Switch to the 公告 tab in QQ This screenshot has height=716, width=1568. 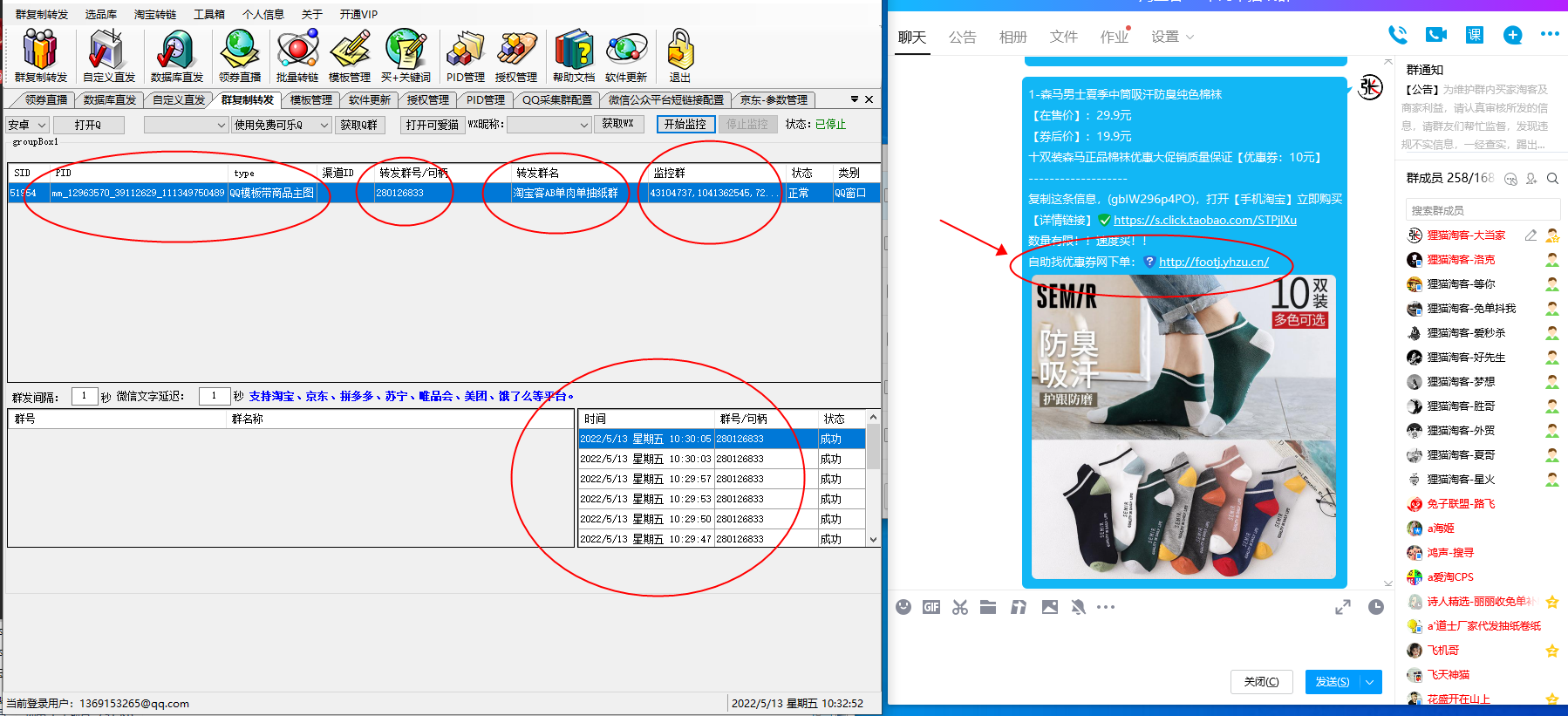click(x=962, y=37)
